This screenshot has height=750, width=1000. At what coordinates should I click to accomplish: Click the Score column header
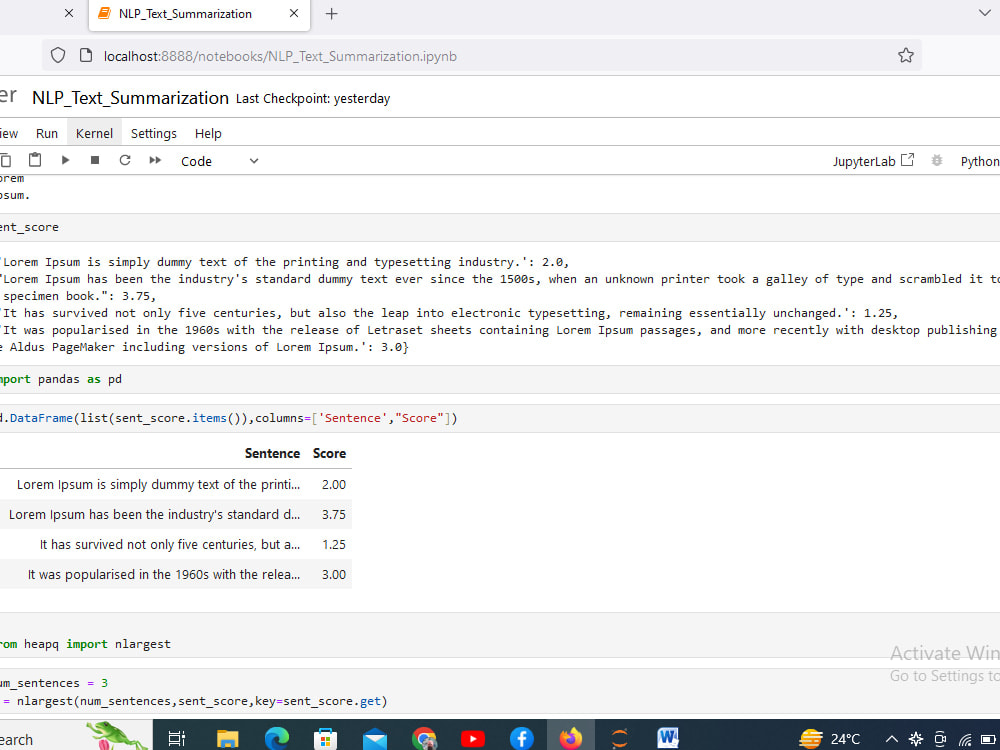click(x=329, y=453)
